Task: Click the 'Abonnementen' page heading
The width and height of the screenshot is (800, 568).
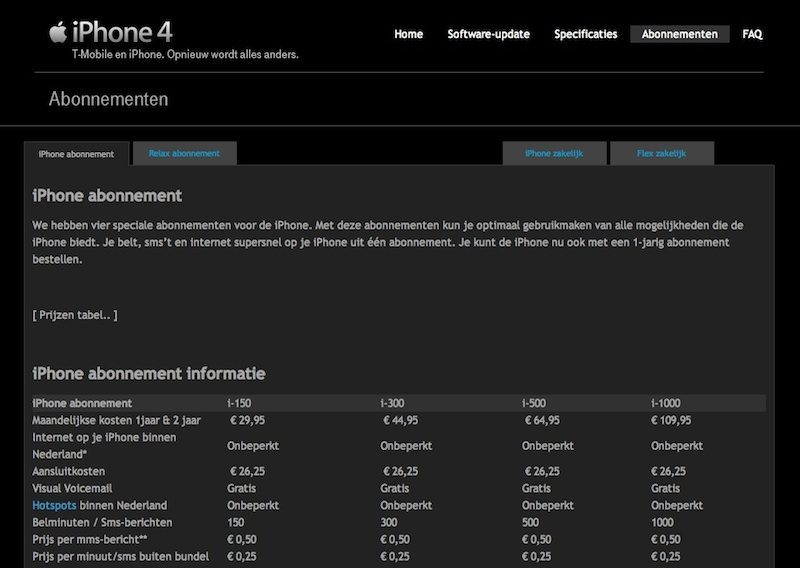Action: click(x=108, y=99)
